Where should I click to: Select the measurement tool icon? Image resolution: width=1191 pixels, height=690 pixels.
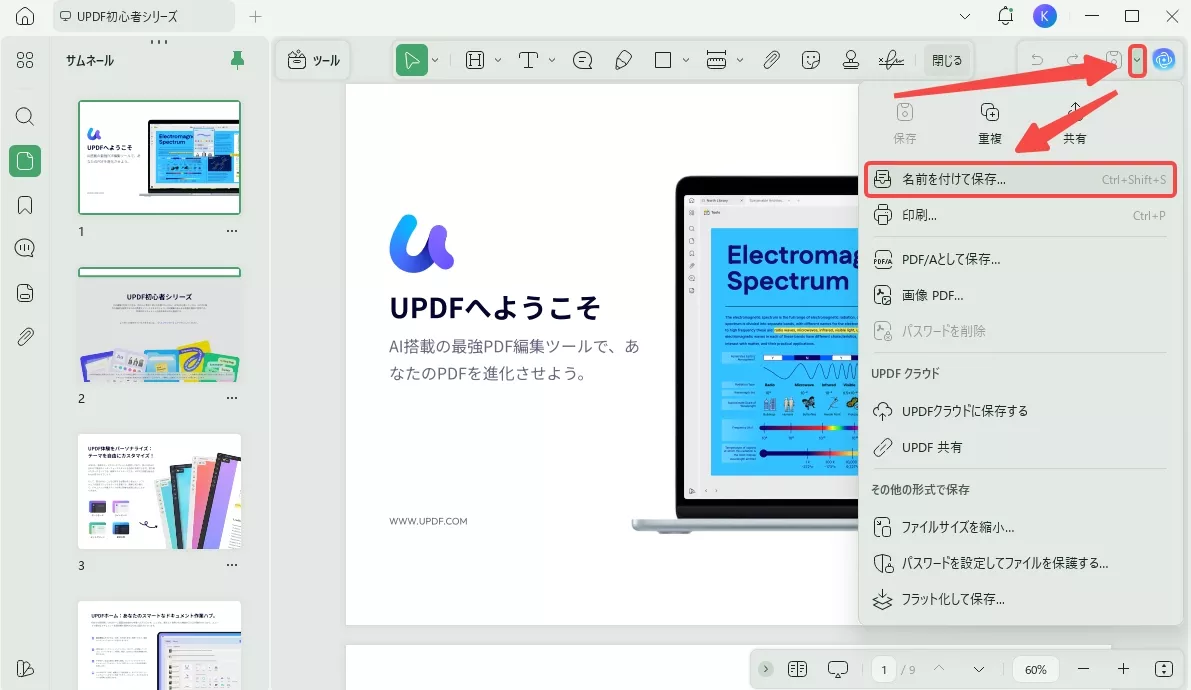716,60
